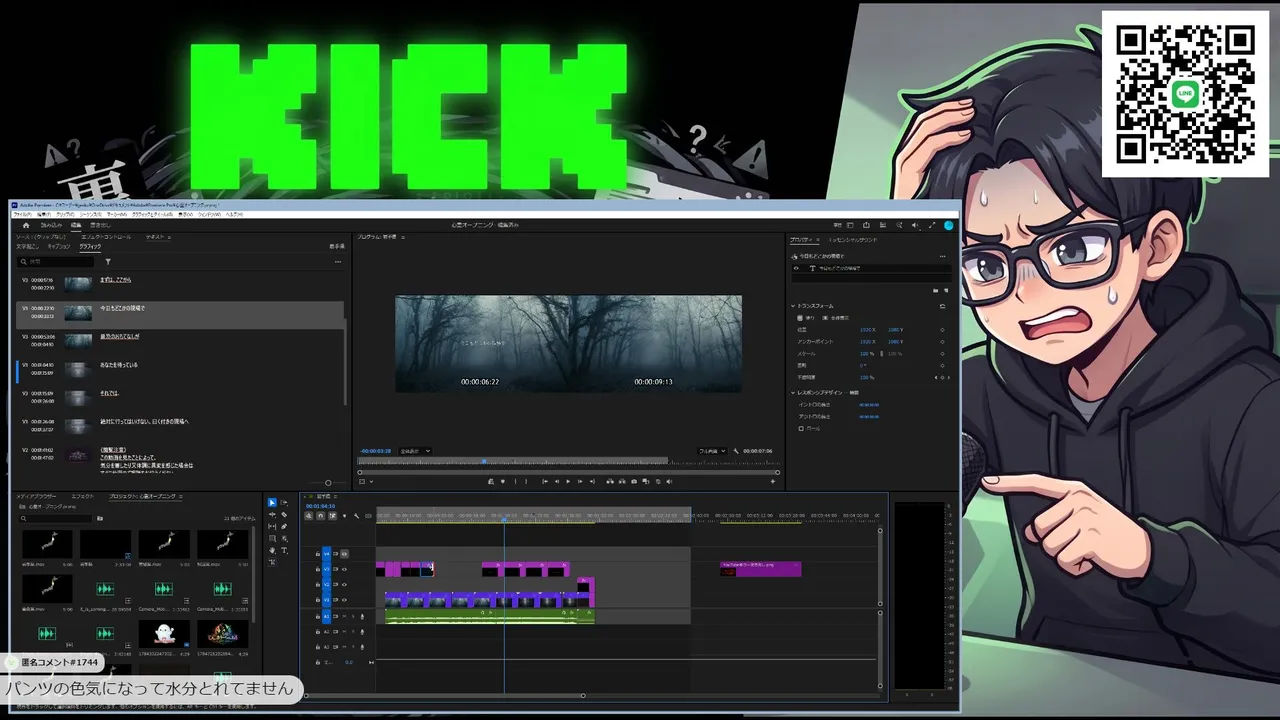Open the フル画質 playback resolution dropdown
The height and width of the screenshot is (720, 1280).
712,451
